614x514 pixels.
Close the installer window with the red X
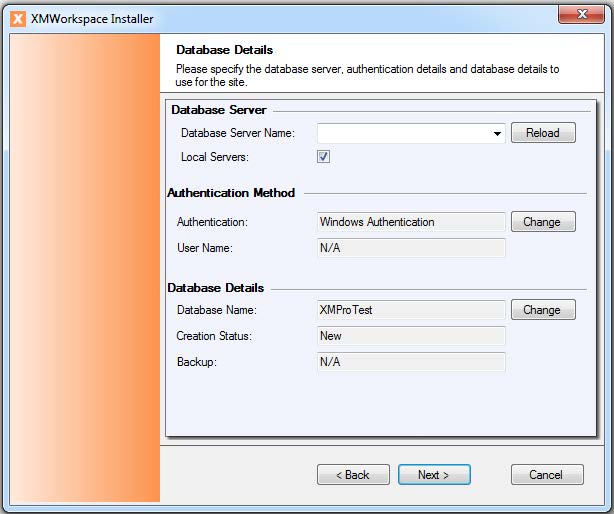[x=580, y=14]
